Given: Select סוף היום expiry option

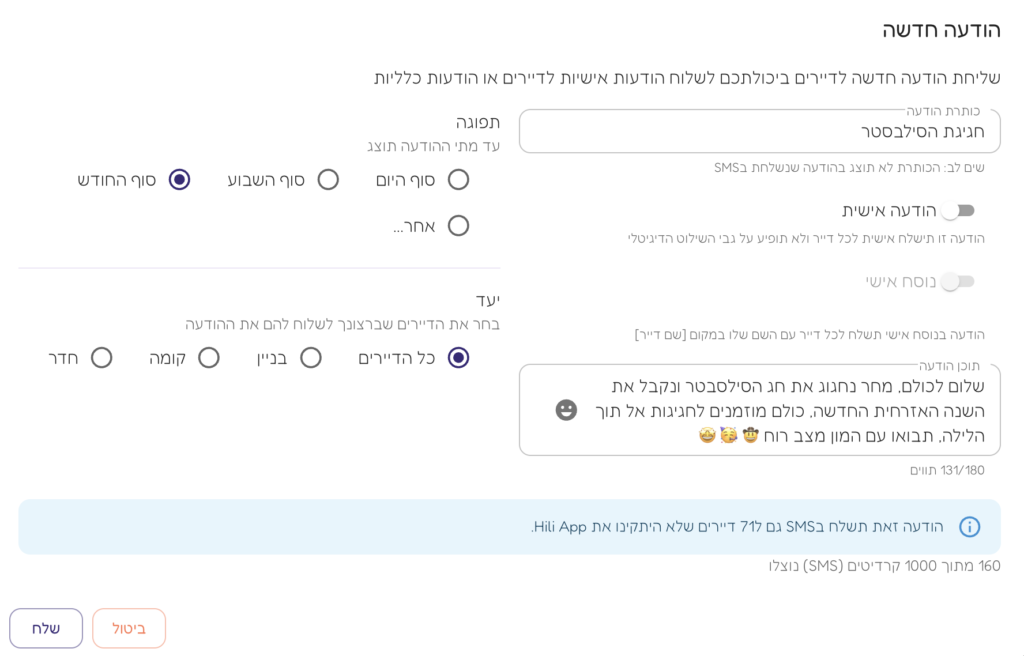Looking at the screenshot, I should tap(458, 180).
